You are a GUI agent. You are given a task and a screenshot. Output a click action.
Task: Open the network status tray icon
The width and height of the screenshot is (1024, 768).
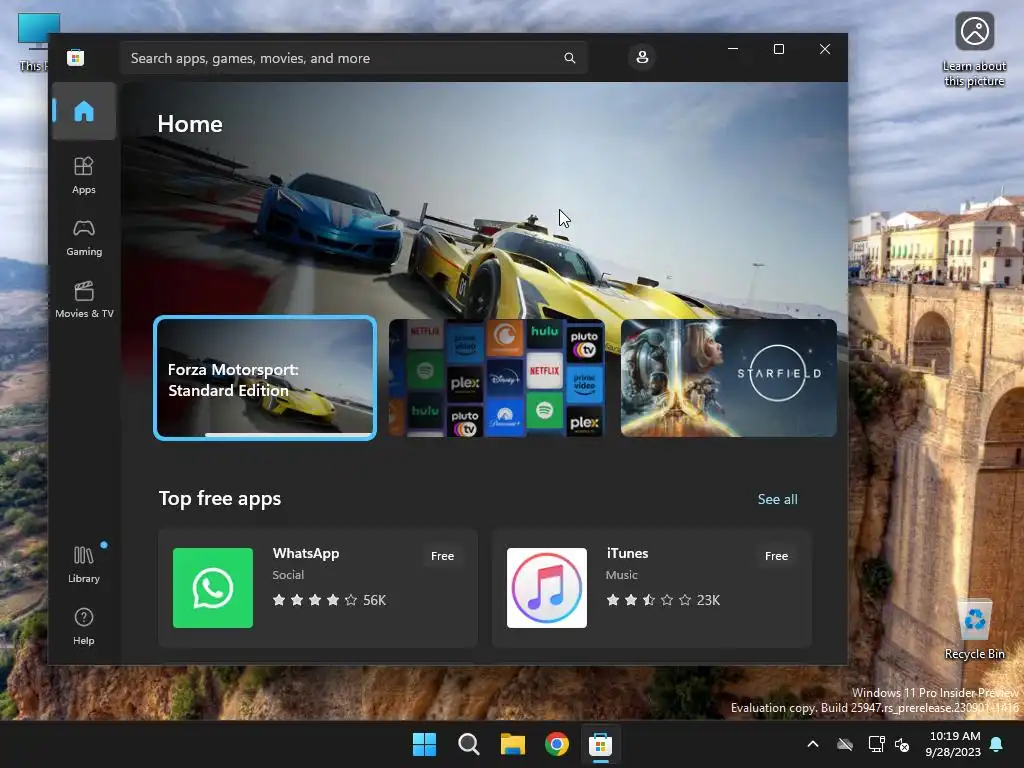(876, 744)
